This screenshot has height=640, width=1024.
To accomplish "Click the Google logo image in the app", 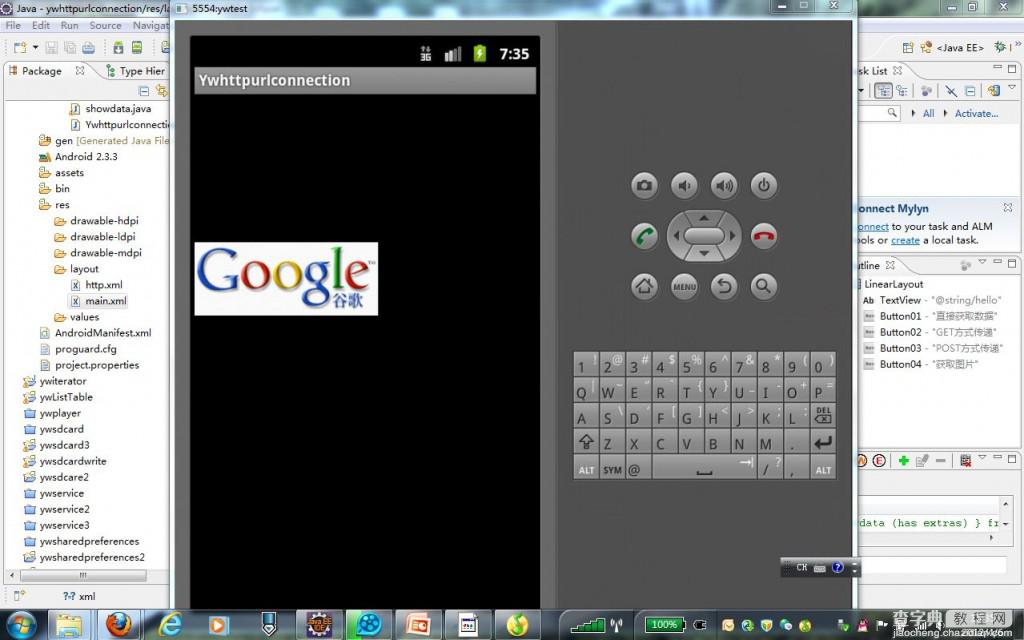I will (286, 279).
